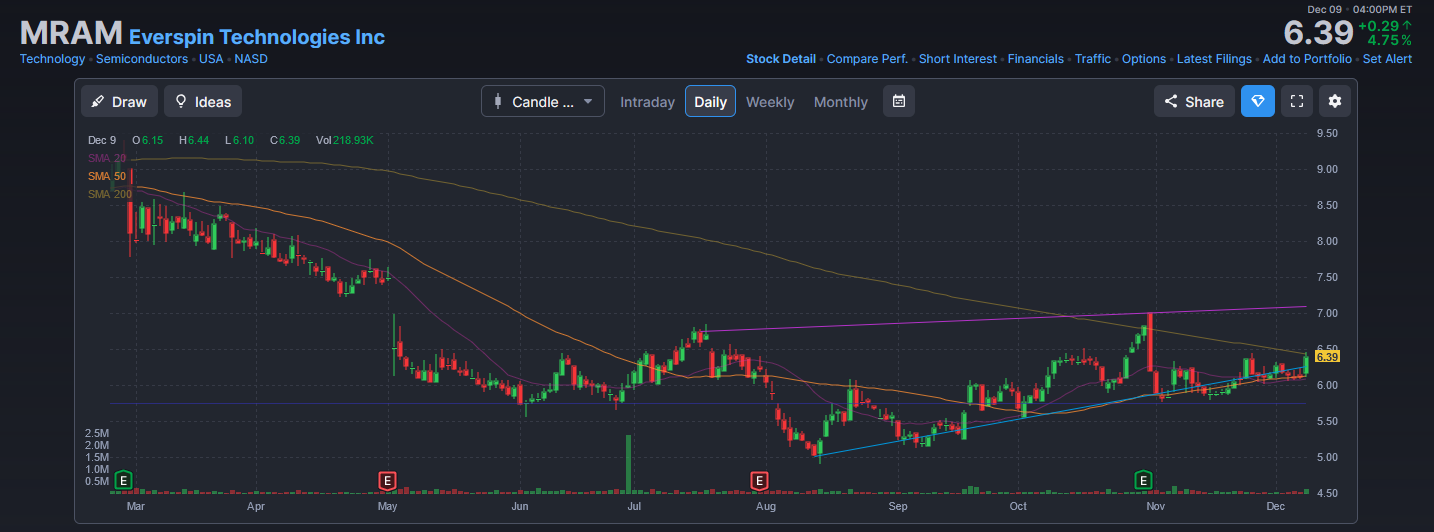Click the Dec 9 date label
This screenshot has height=532, width=1434.
[102, 140]
